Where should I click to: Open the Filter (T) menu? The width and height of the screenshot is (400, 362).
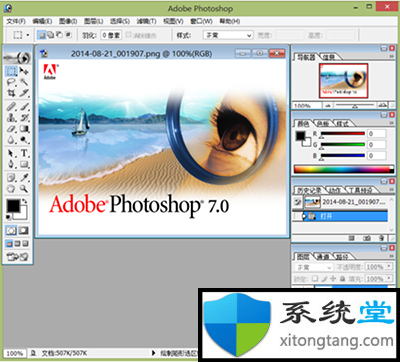coord(146,21)
